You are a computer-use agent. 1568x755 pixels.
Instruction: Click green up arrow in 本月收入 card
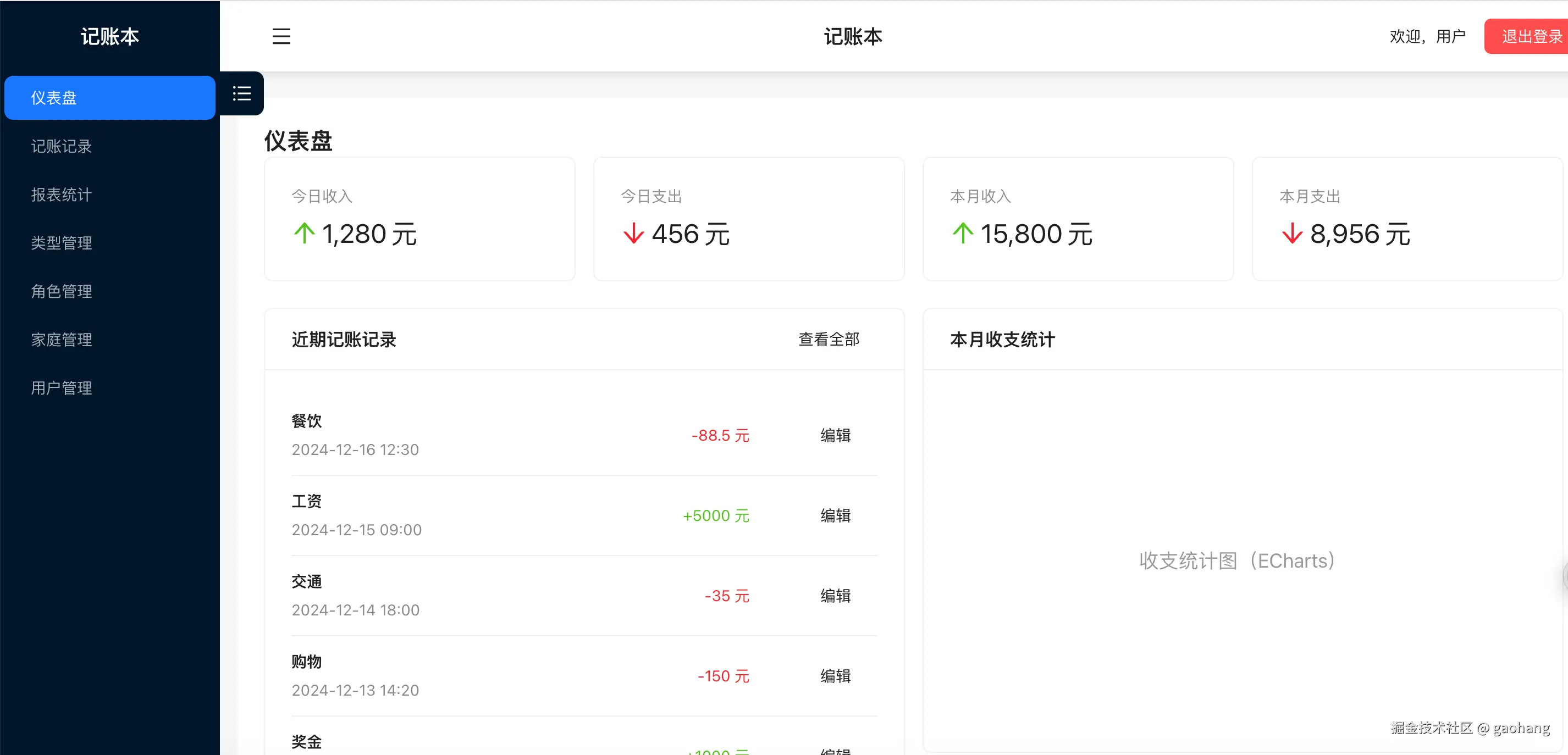[x=962, y=234]
